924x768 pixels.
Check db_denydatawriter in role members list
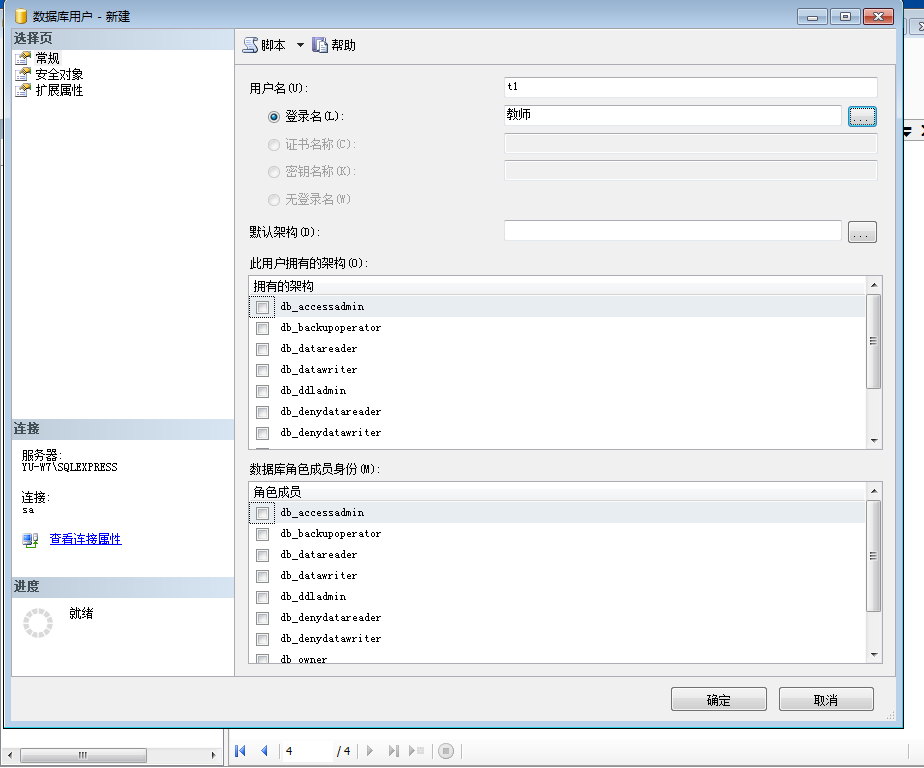tap(262, 639)
